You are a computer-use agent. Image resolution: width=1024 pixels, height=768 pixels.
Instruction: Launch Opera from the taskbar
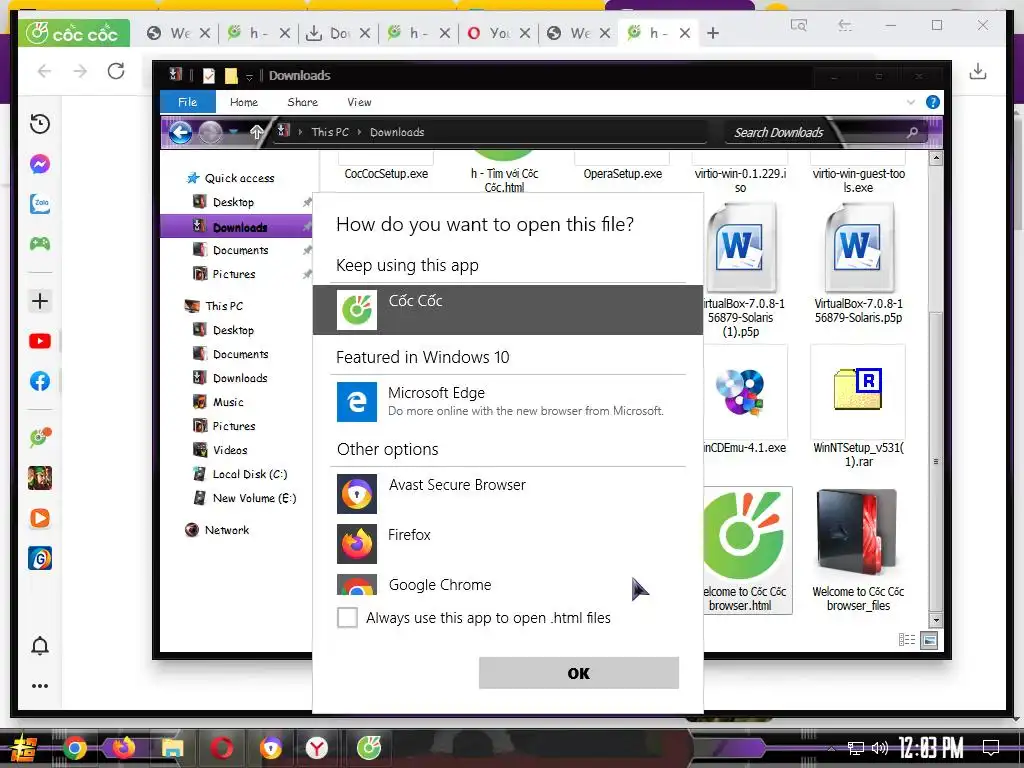point(221,748)
